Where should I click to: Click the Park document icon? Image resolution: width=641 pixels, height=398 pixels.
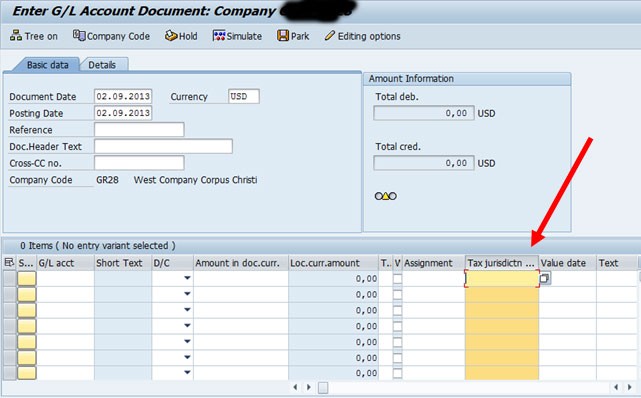(283, 36)
